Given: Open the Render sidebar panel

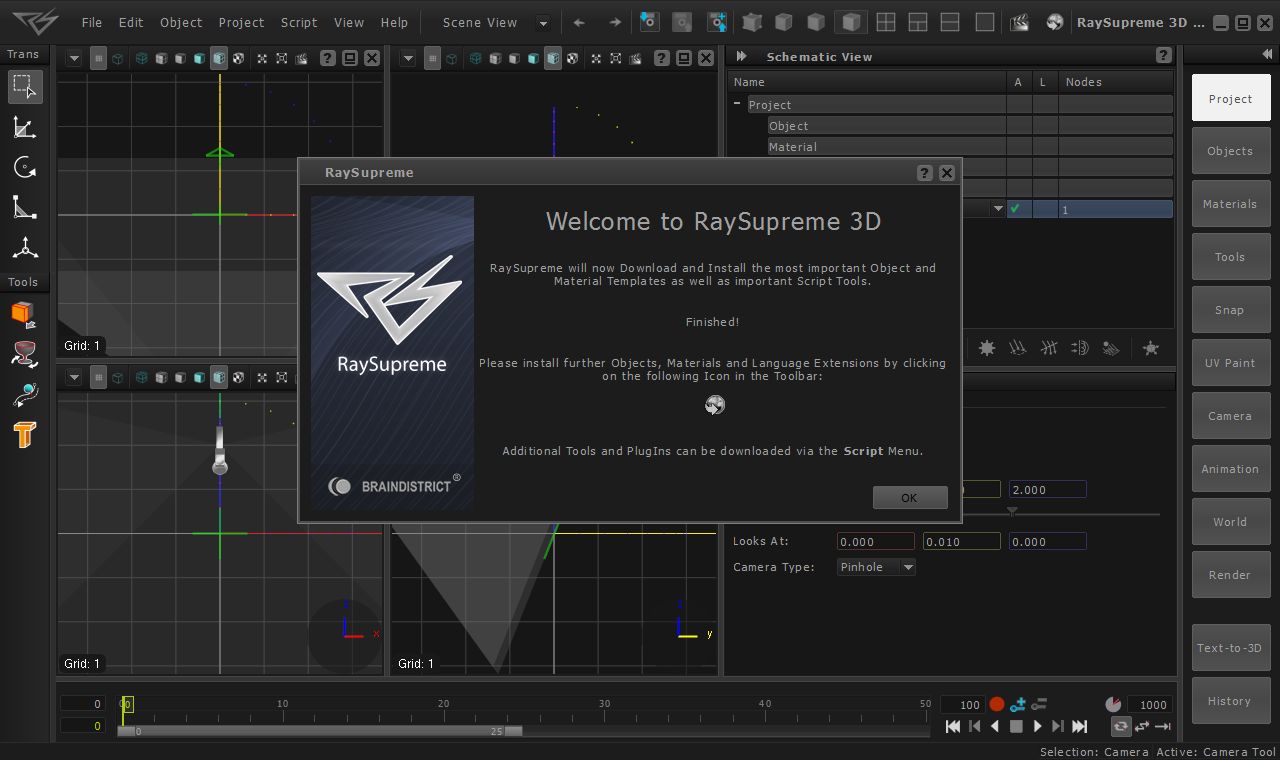Looking at the screenshot, I should 1230,575.
